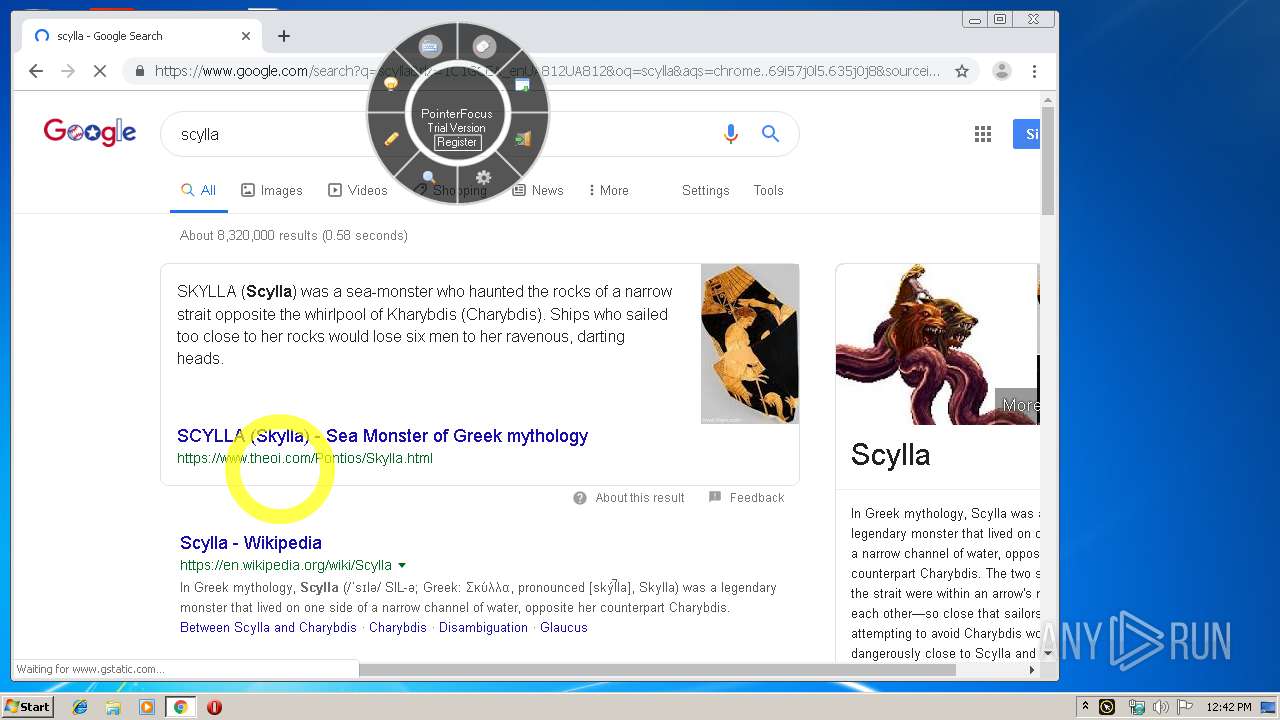This screenshot has width=1280, height=720.
Task: Close the scylla Google Search tab
Action: [x=246, y=36]
